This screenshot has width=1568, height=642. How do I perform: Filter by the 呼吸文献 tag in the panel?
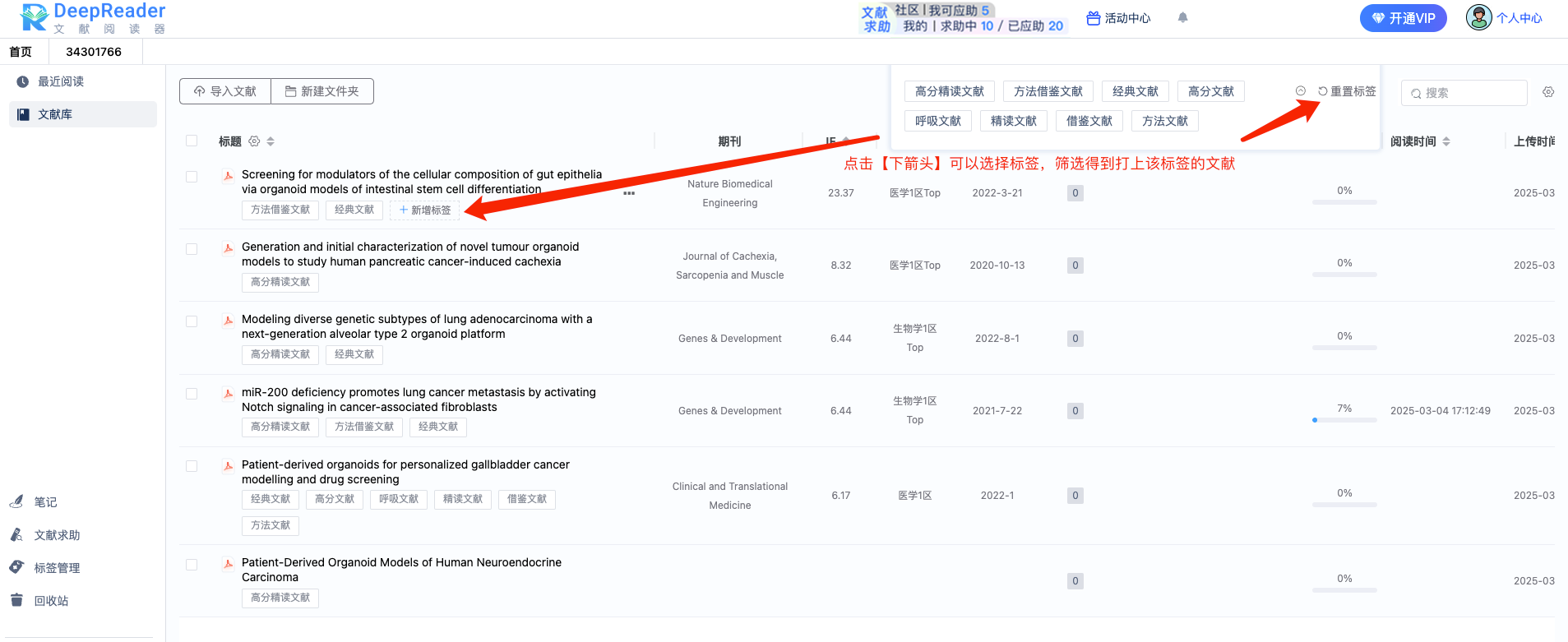pos(938,121)
